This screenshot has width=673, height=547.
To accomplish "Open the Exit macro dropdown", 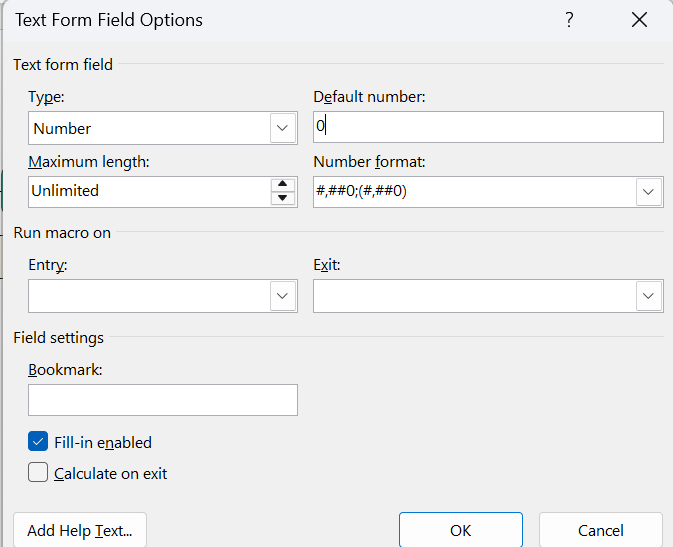I will (648, 296).
